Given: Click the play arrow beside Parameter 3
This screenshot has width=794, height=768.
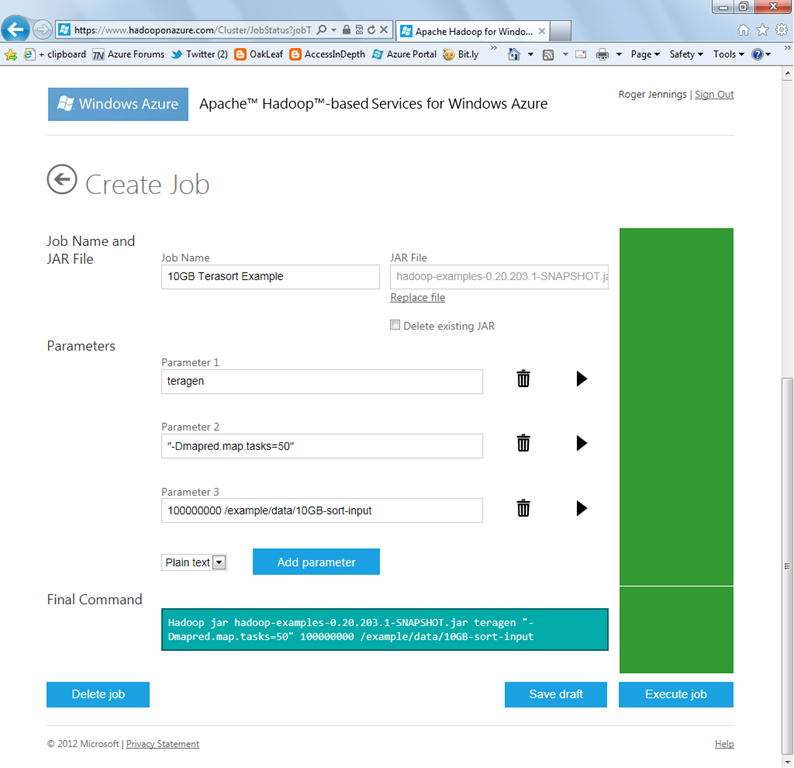Looking at the screenshot, I should click(x=581, y=508).
